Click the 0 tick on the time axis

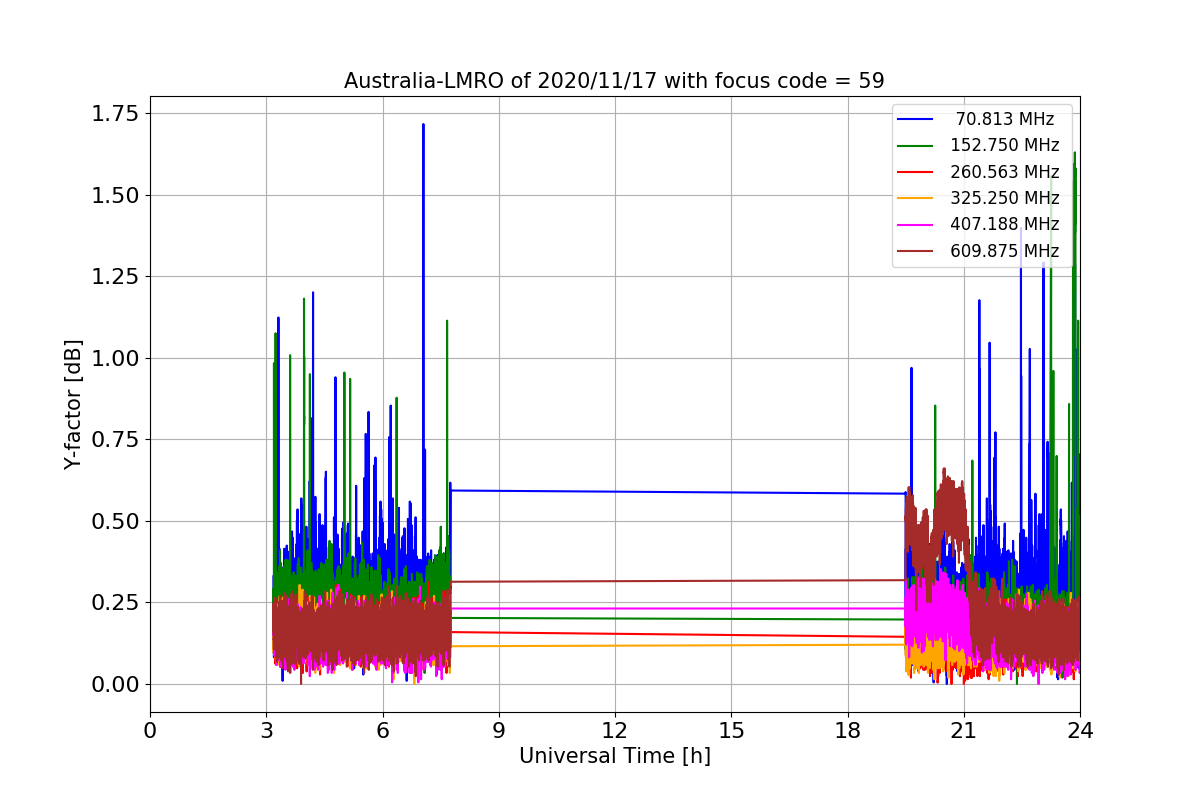click(150, 731)
